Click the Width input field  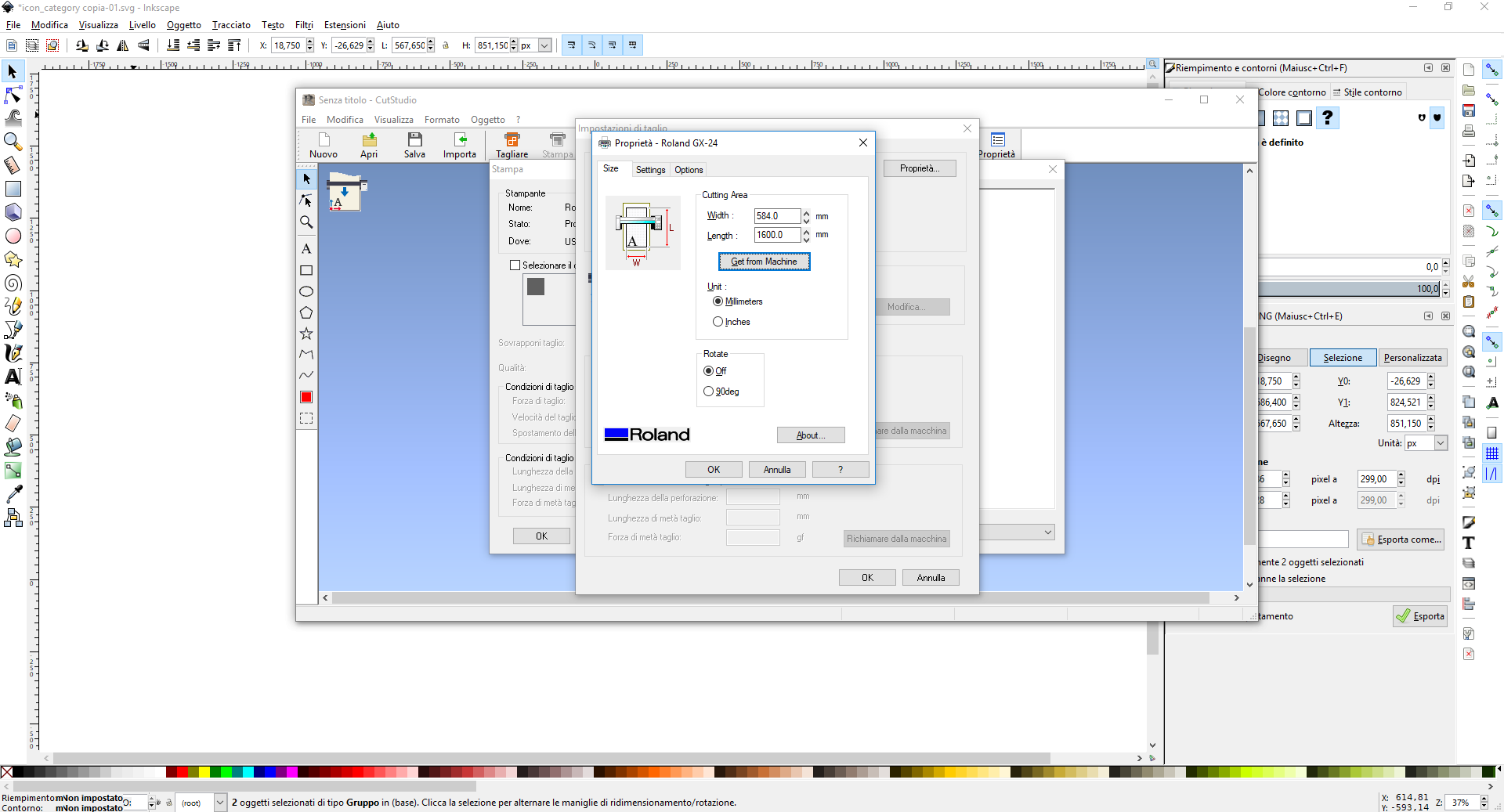777,216
